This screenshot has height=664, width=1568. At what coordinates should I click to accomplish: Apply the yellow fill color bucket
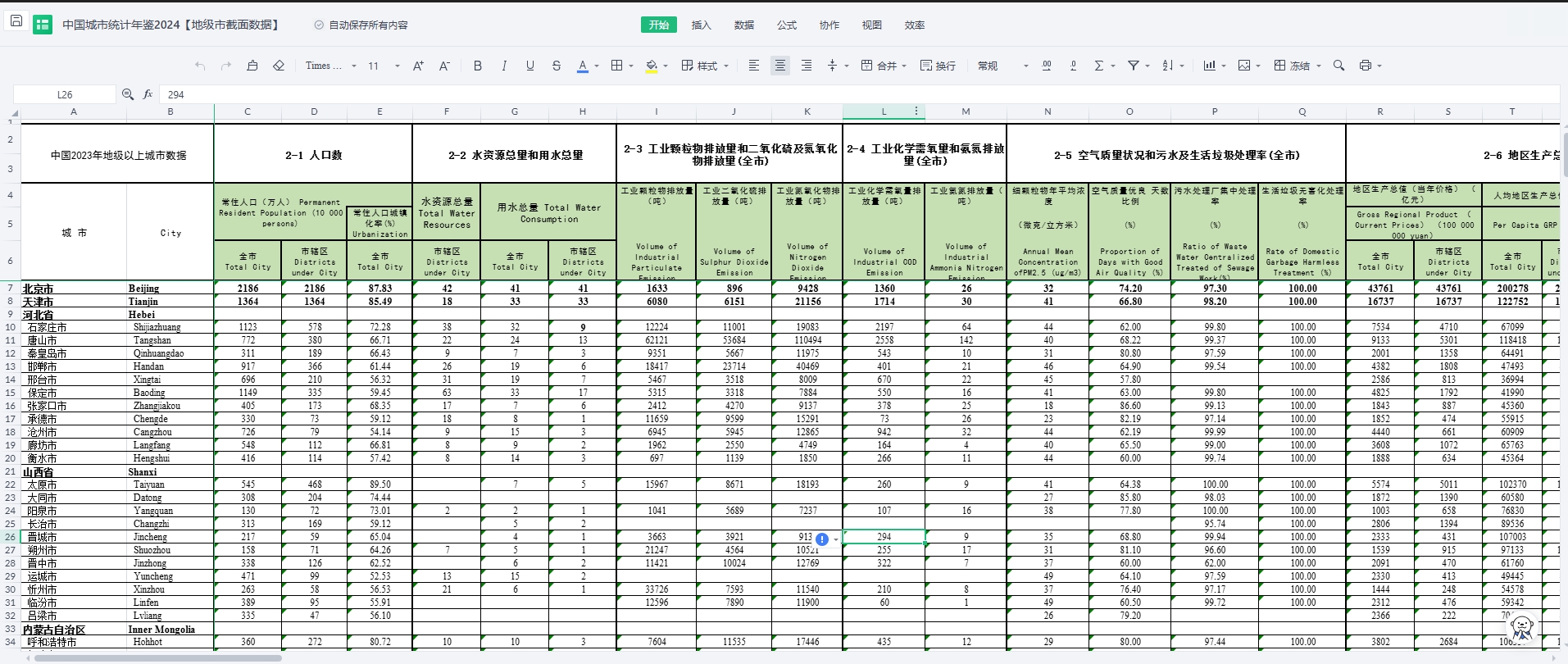(x=652, y=66)
